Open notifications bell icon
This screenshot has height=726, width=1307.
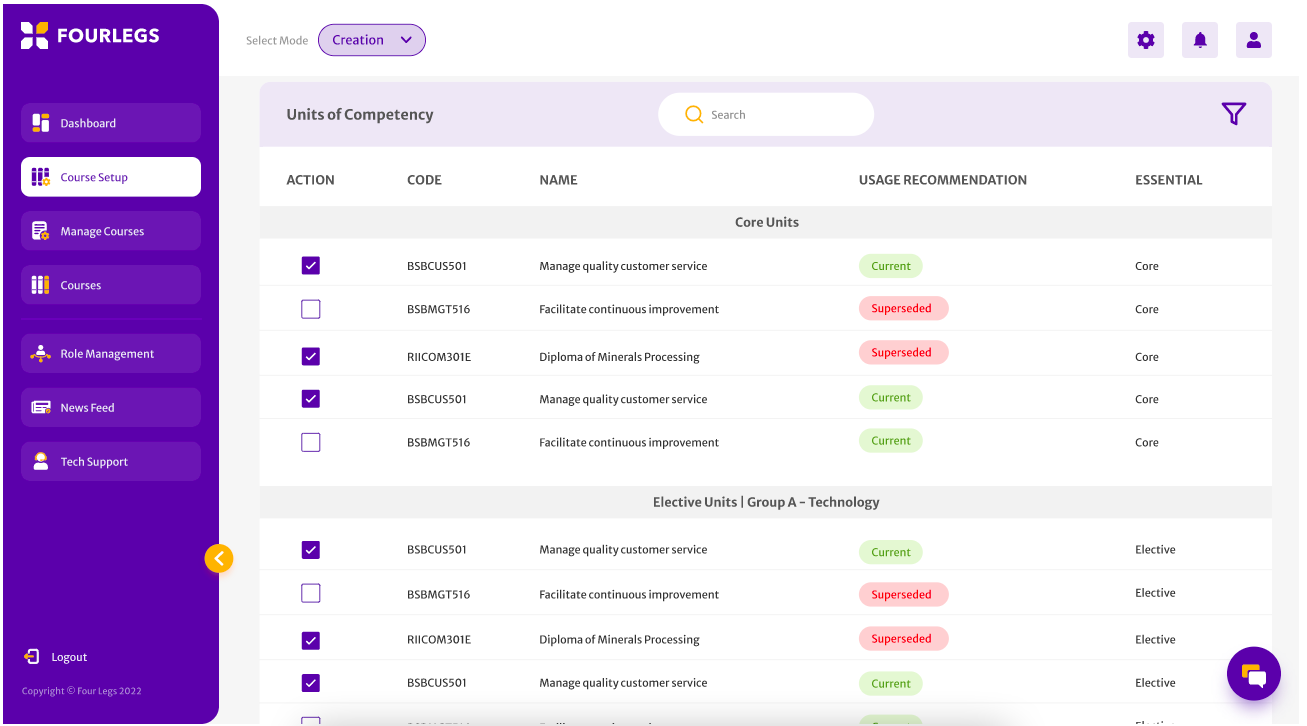(x=1200, y=40)
